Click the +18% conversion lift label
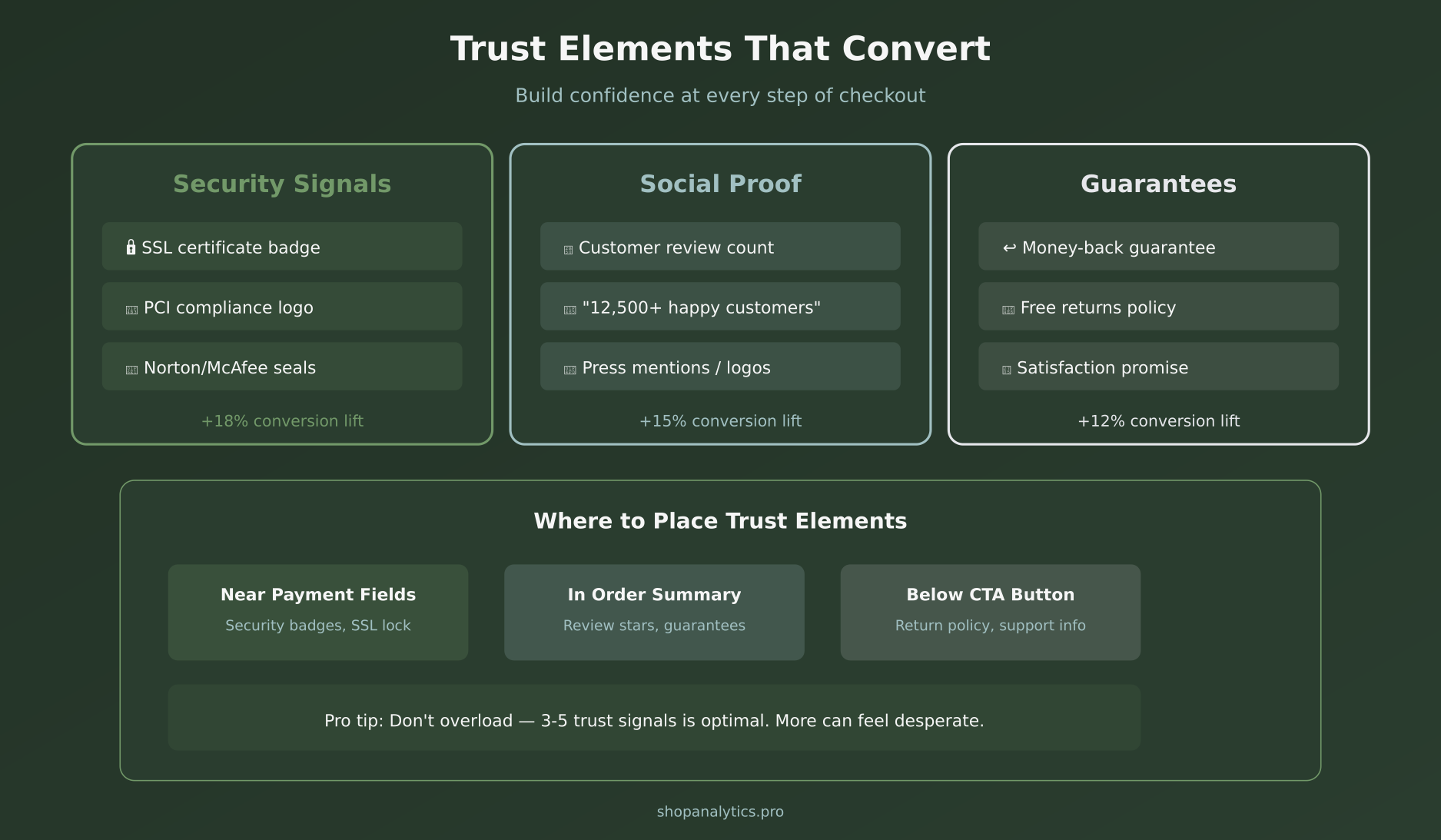 [x=282, y=421]
